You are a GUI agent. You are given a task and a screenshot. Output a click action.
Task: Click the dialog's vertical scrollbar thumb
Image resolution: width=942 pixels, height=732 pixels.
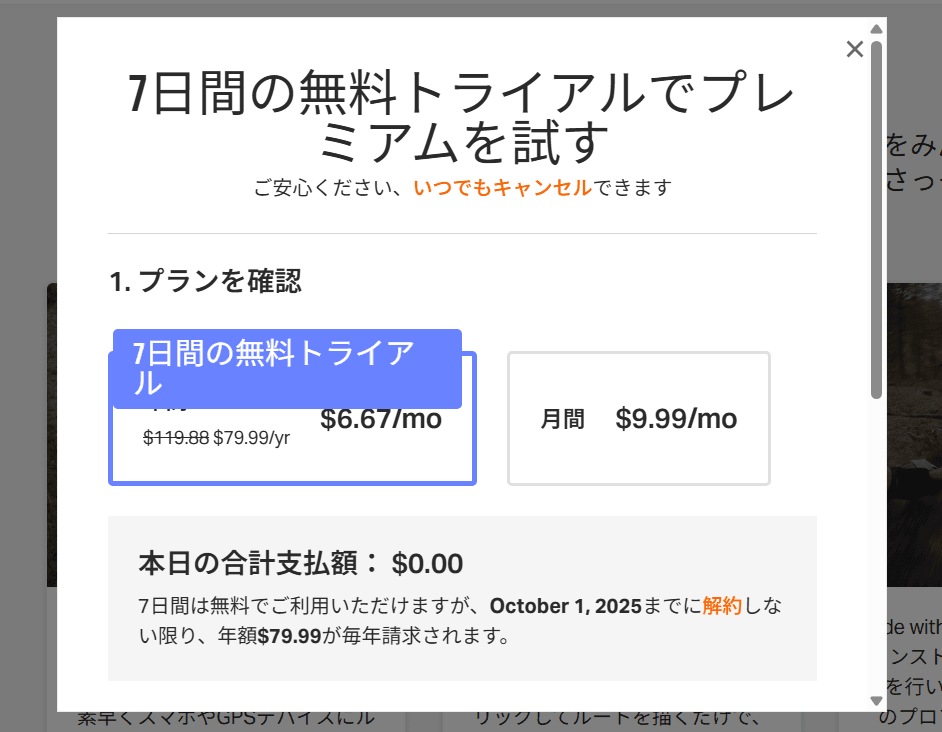876,220
